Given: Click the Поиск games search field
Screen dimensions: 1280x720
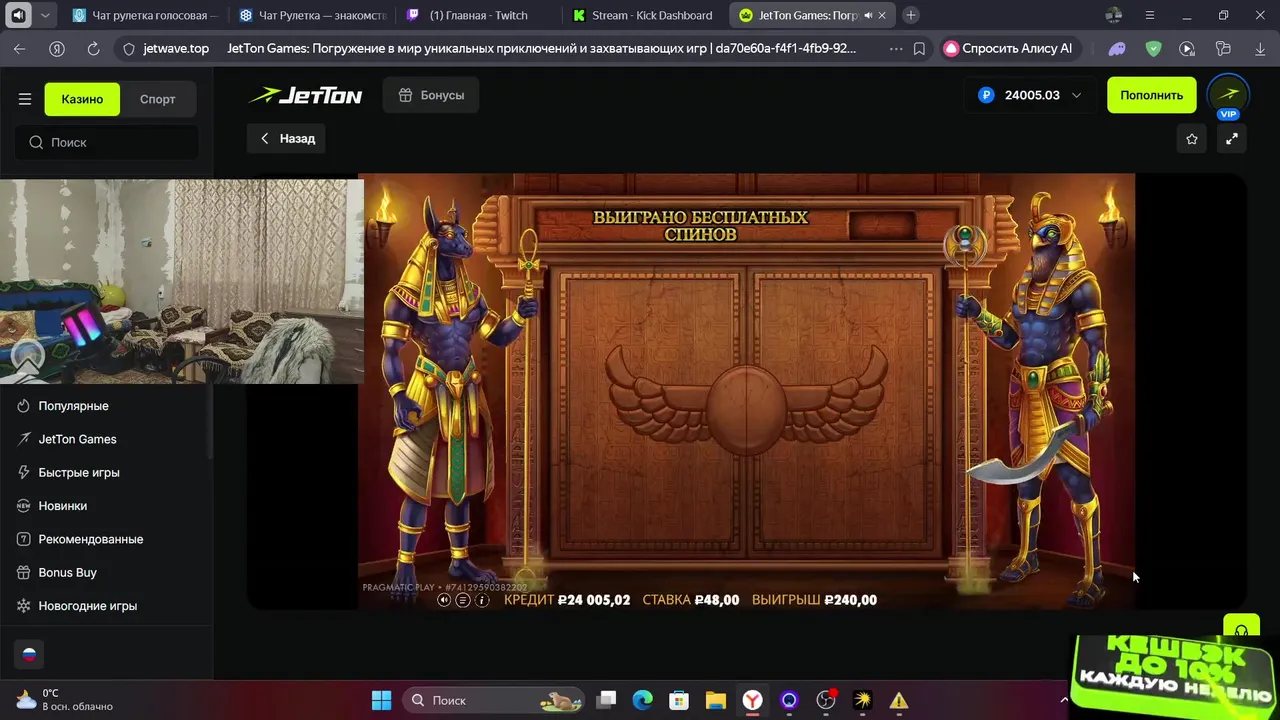Looking at the screenshot, I should pyautogui.click(x=106, y=142).
